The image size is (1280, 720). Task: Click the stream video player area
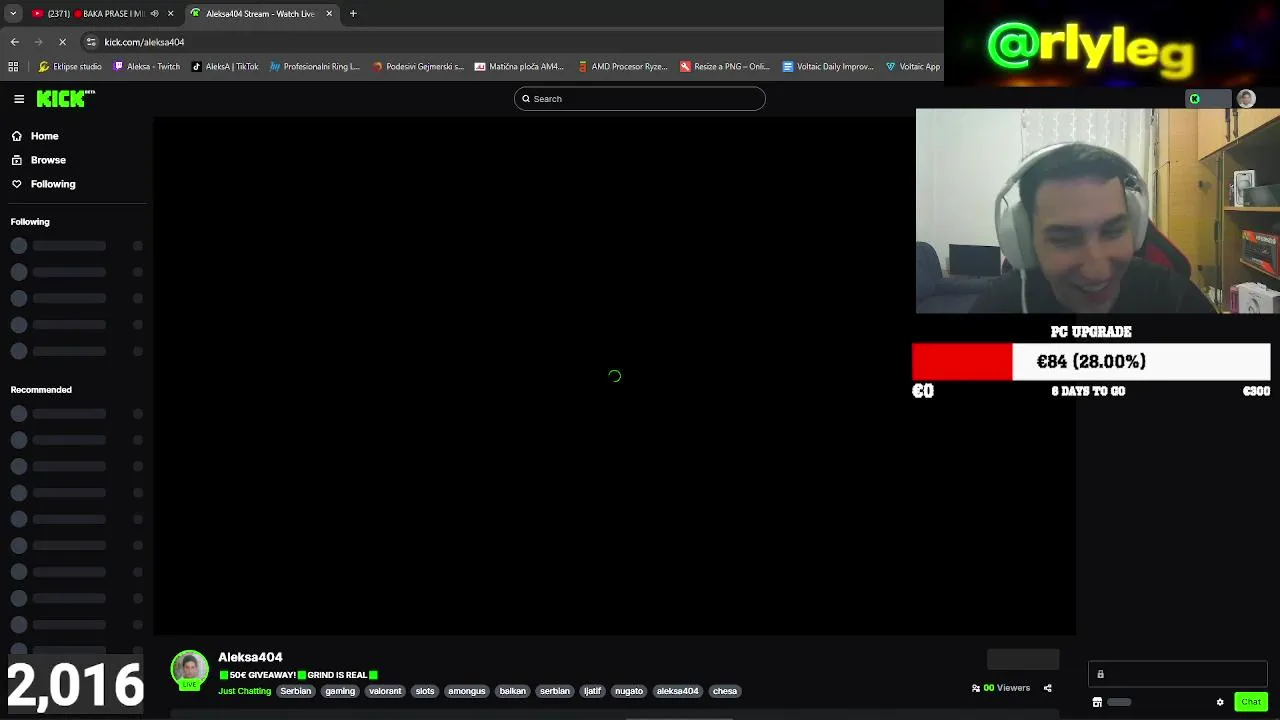[x=614, y=376]
